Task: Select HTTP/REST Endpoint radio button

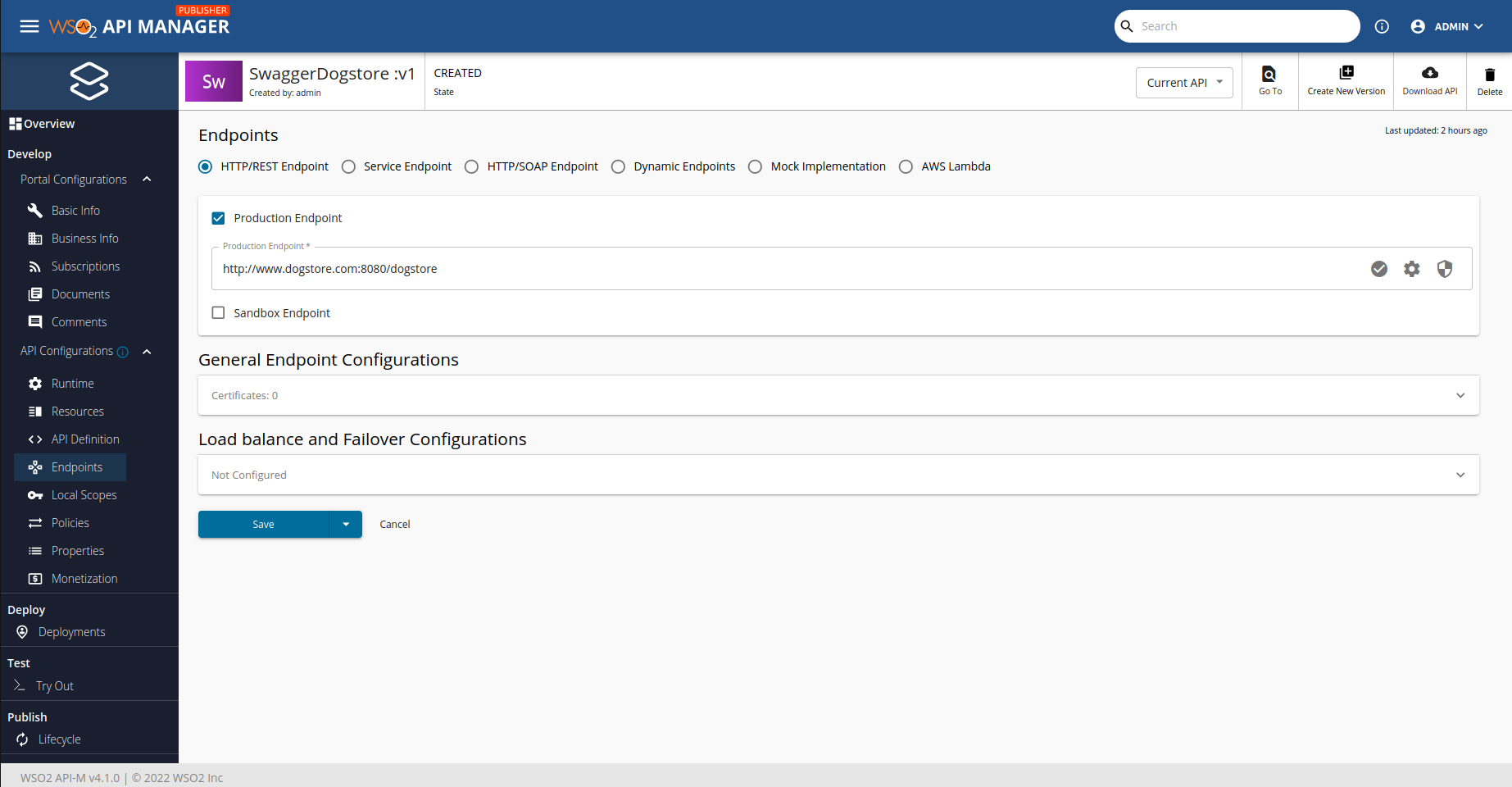Action: click(x=206, y=166)
